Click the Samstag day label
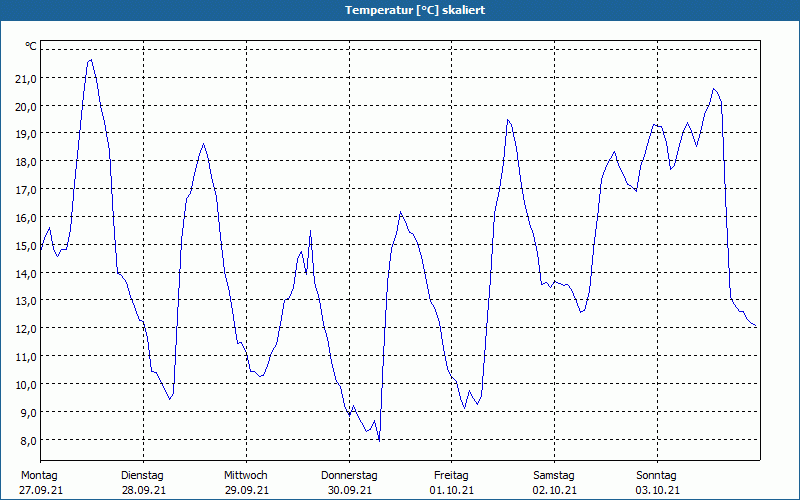Image resolution: width=800 pixels, height=500 pixels. [x=554, y=475]
